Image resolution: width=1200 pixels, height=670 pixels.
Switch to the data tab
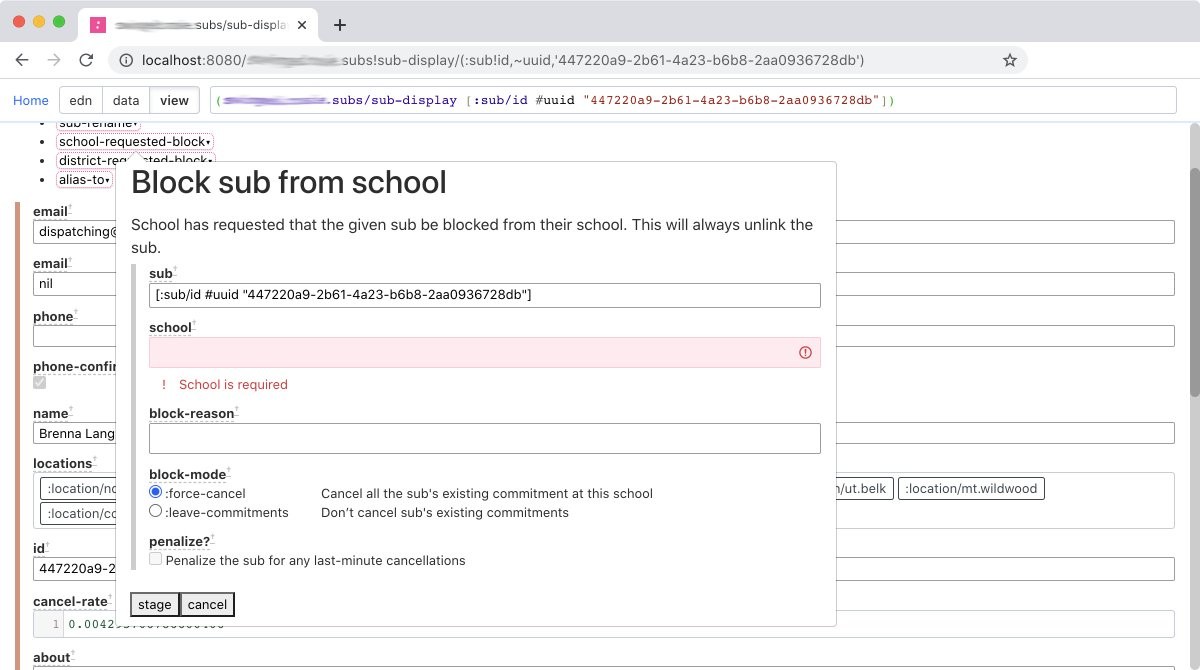126,100
